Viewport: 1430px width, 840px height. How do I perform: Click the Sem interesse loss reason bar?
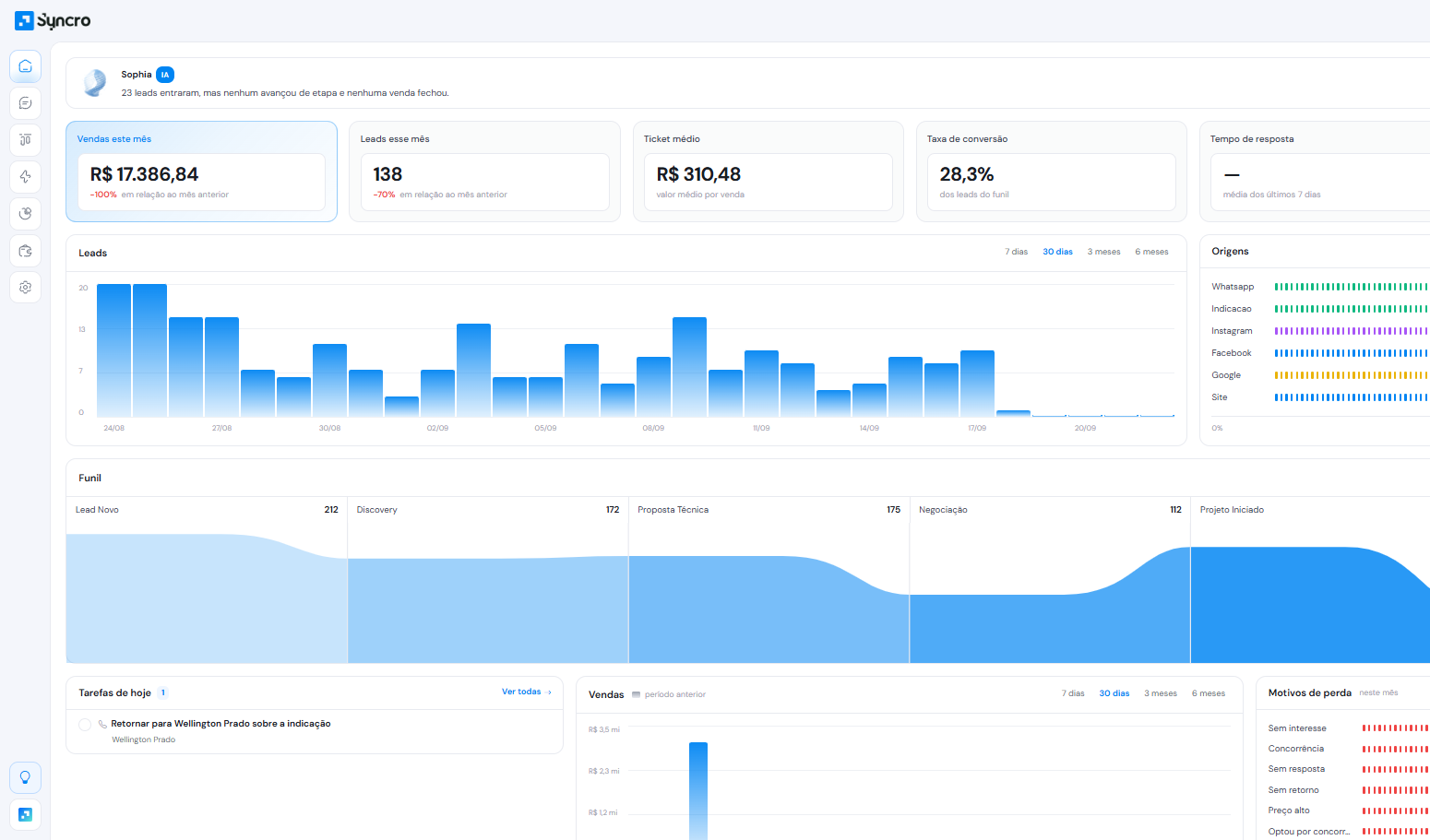click(x=1396, y=728)
